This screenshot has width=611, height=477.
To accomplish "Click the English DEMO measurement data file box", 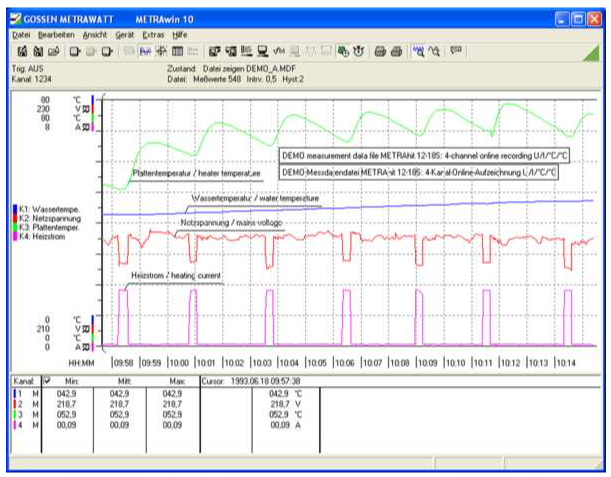I will coord(424,156).
